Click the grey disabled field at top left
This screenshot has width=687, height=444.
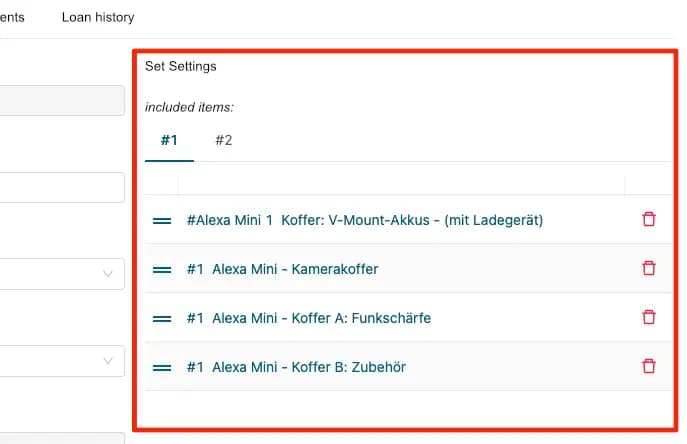pyautogui.click(x=62, y=100)
